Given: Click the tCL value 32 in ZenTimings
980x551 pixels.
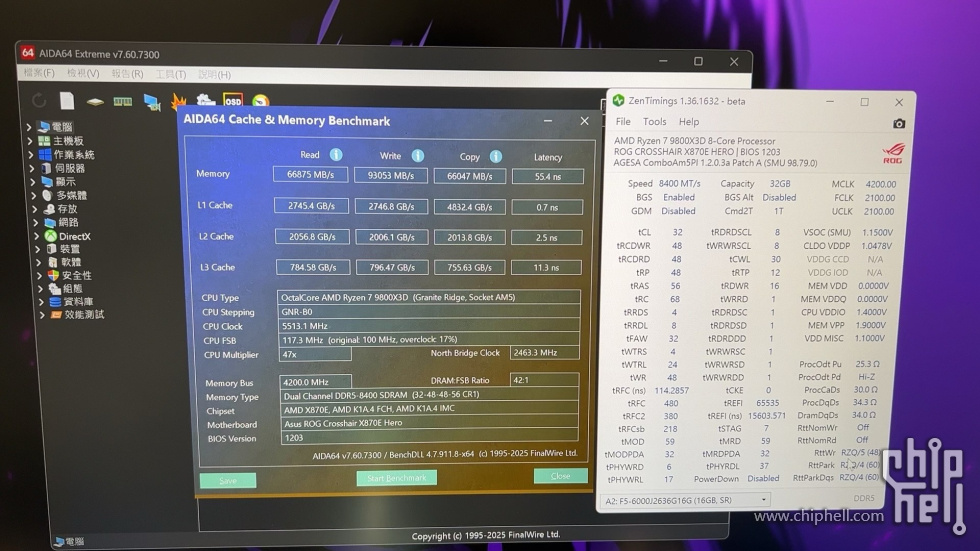Looking at the screenshot, I should pos(678,232).
